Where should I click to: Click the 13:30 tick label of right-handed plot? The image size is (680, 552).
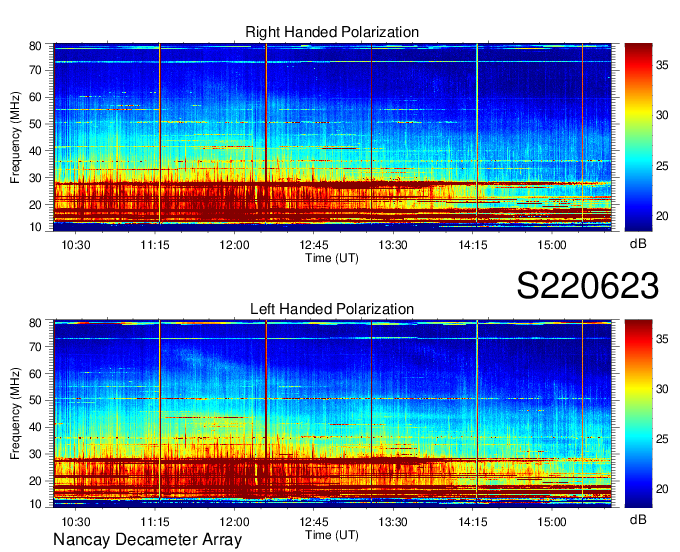(x=393, y=245)
